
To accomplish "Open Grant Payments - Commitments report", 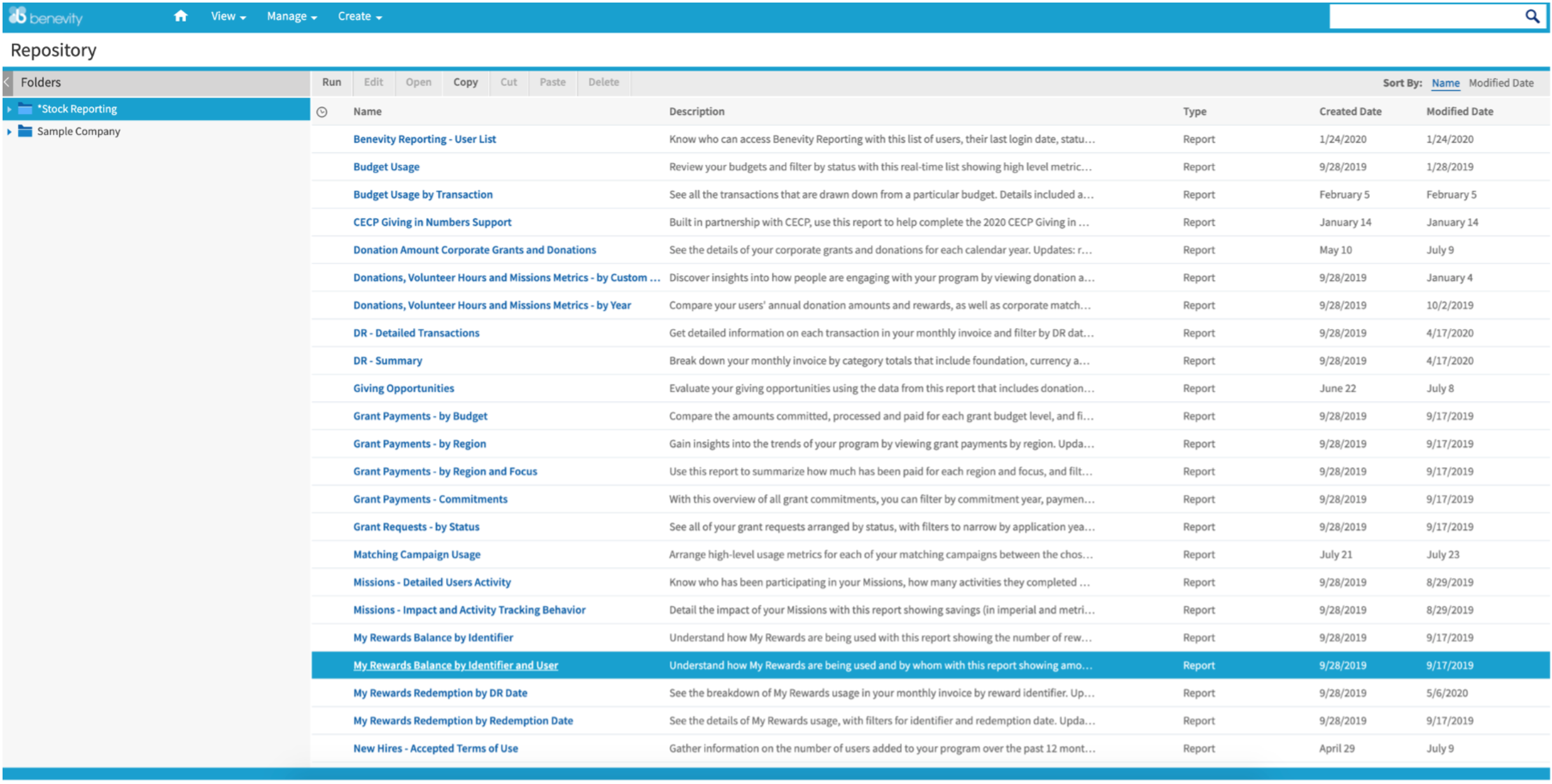I will [x=430, y=500].
